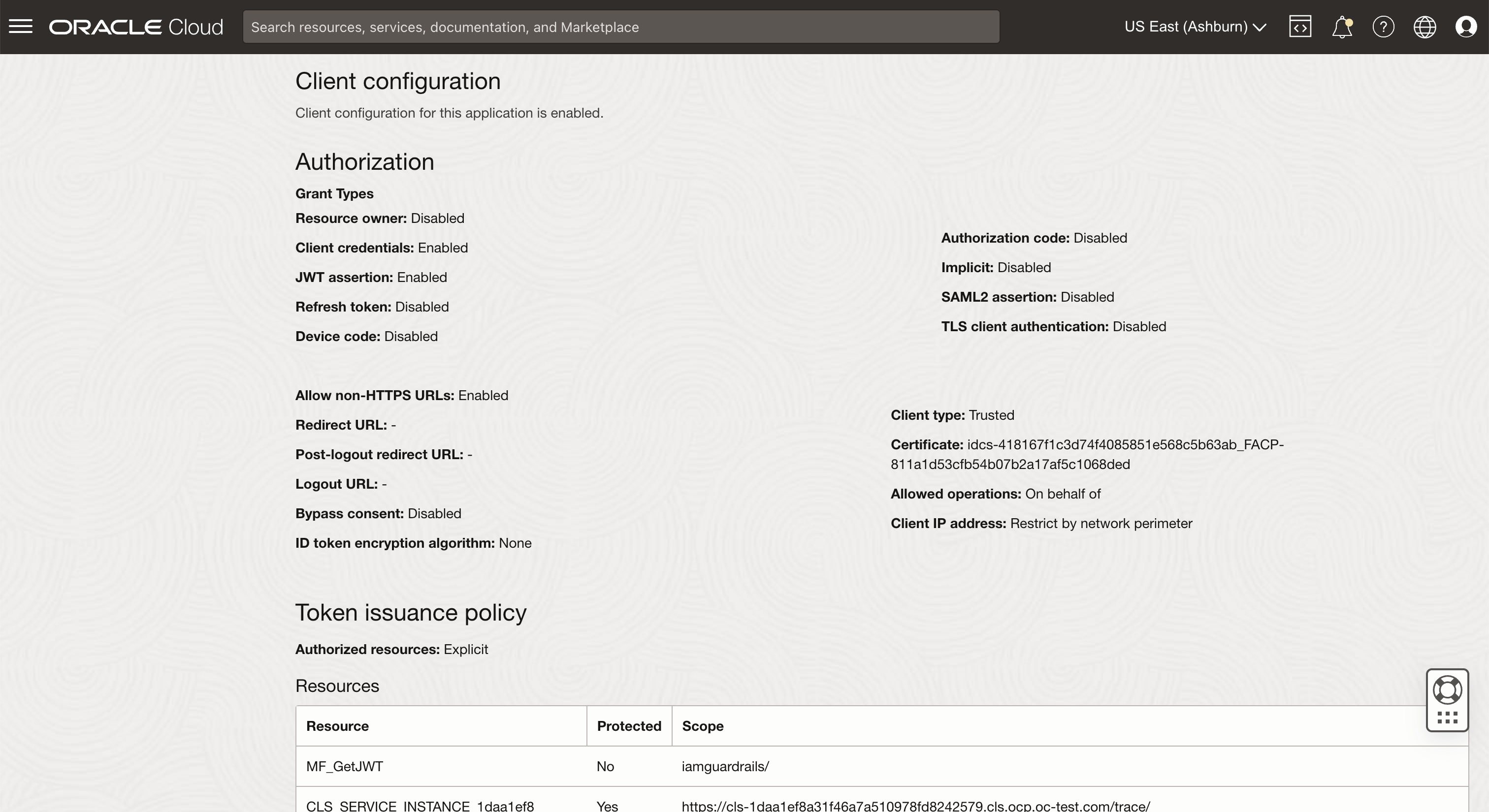Select the CLS_SERVICE_INSTANCE_1daa1ef8 row
Viewport: 1489px width, 812px height.
pos(420,806)
